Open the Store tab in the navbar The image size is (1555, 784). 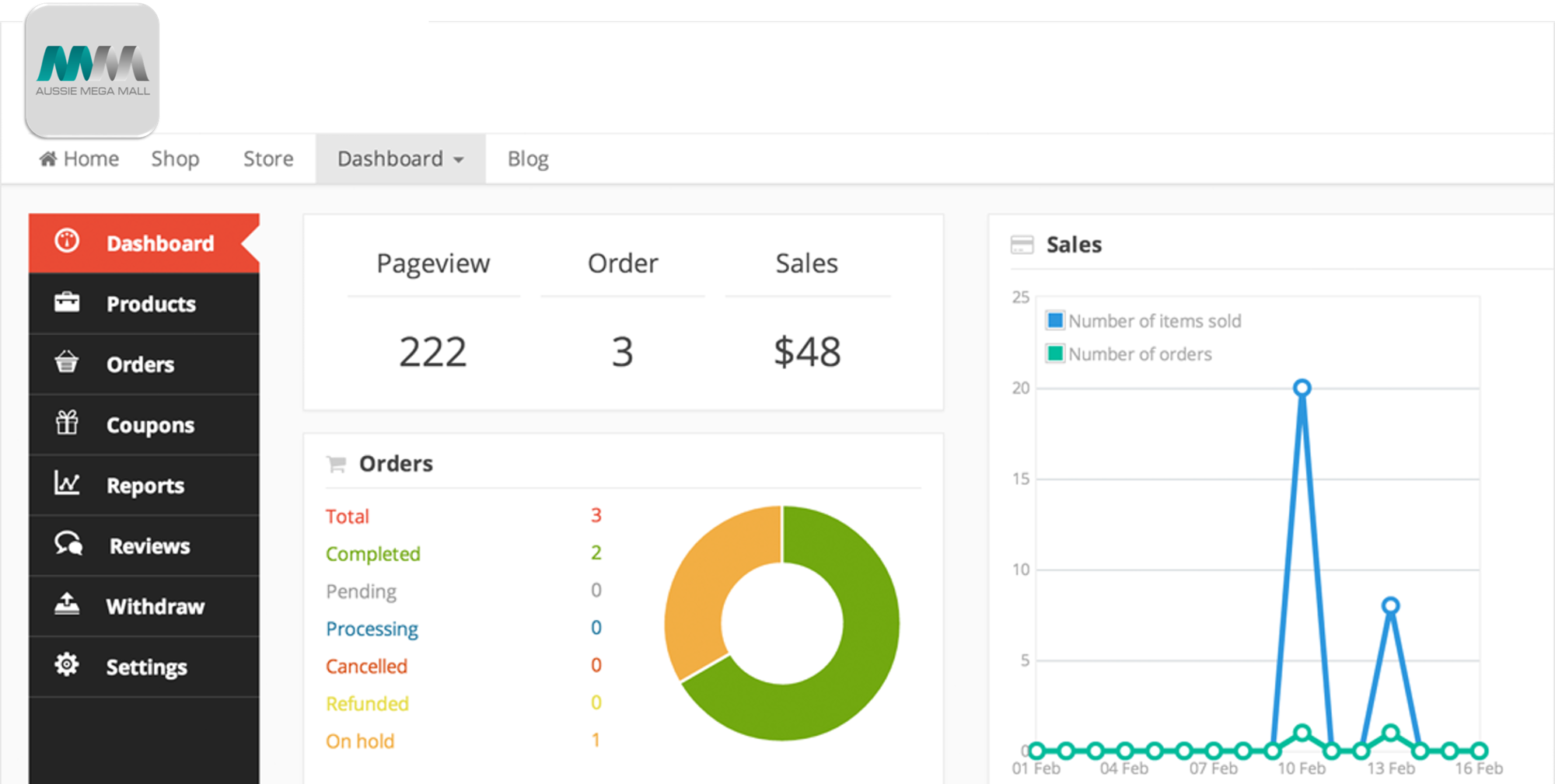point(267,158)
